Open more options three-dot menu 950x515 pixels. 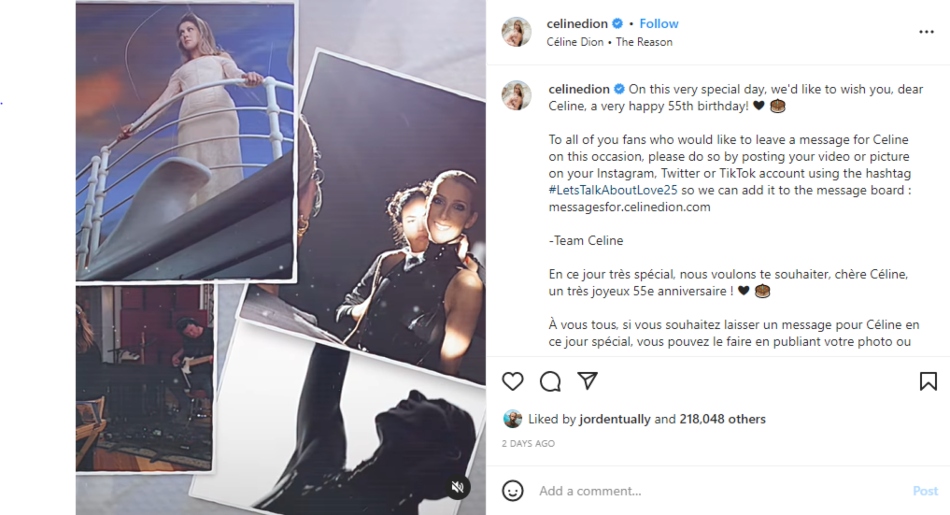[x=926, y=32]
